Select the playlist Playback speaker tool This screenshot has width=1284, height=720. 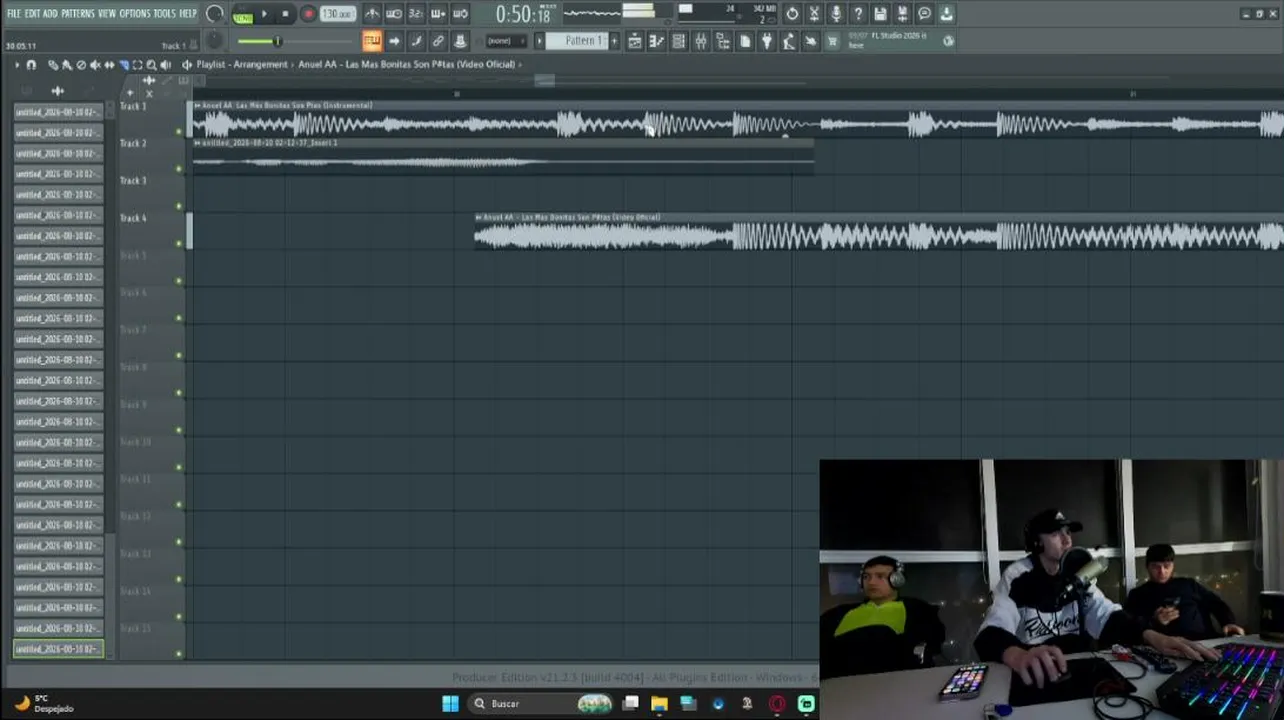pyautogui.click(x=166, y=65)
